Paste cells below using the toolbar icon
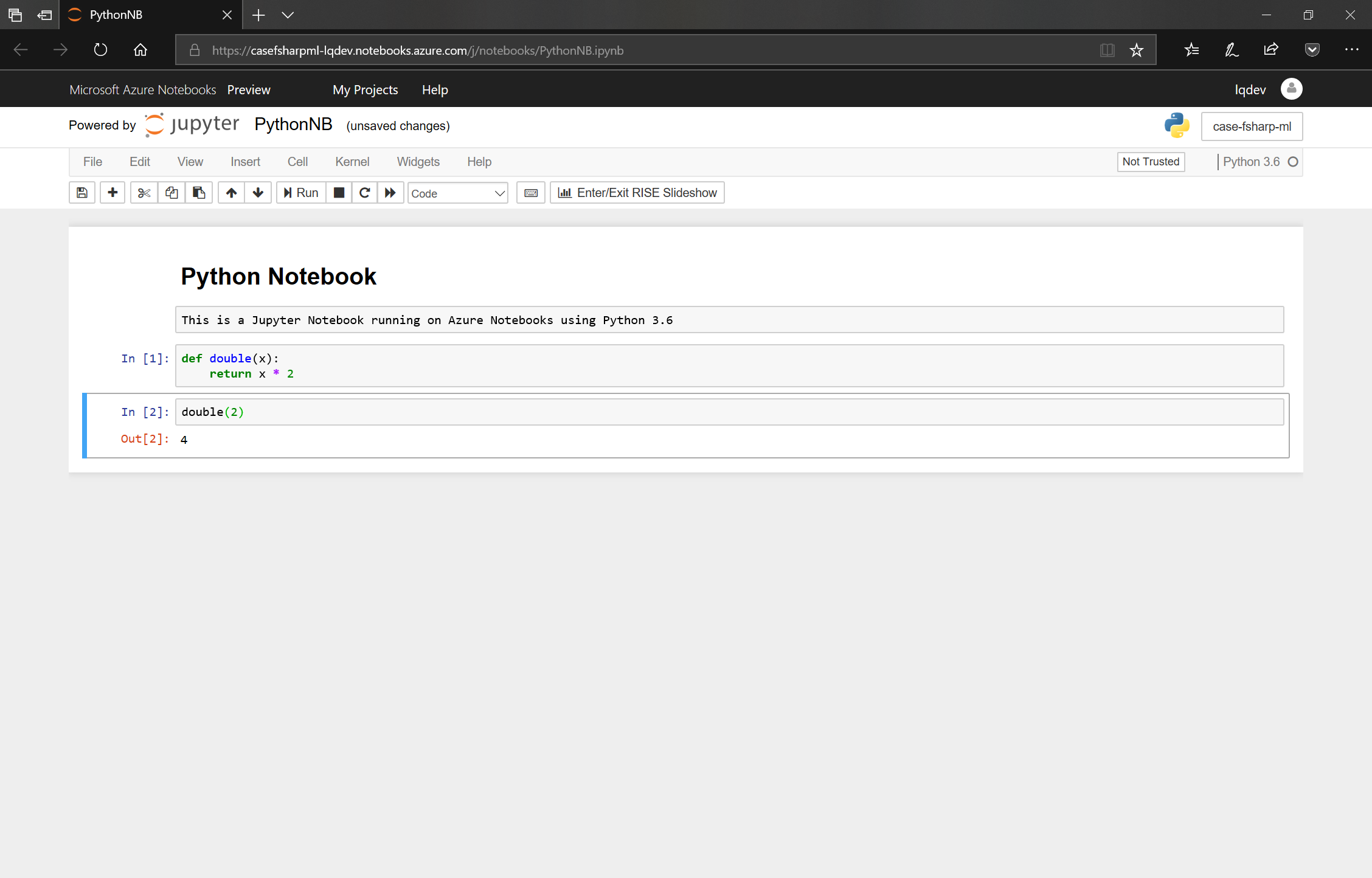Image resolution: width=1372 pixels, height=878 pixels. (x=199, y=193)
